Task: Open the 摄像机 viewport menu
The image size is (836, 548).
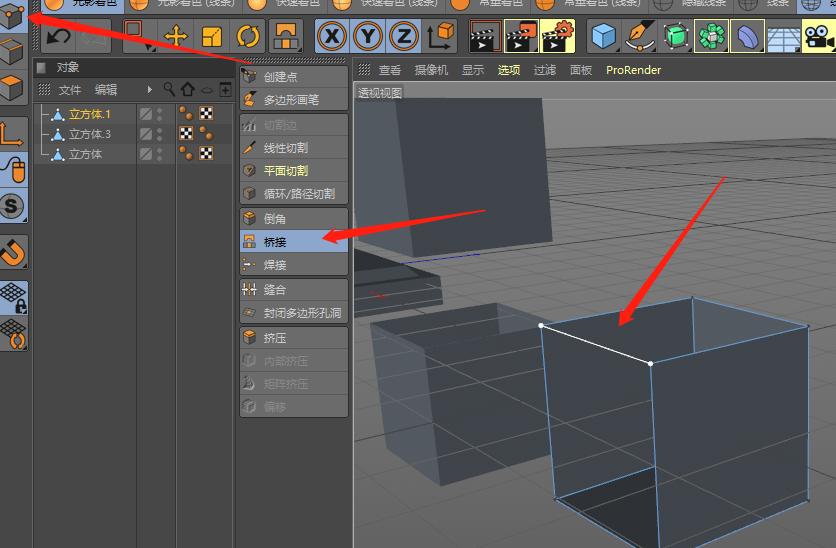Action: point(431,70)
